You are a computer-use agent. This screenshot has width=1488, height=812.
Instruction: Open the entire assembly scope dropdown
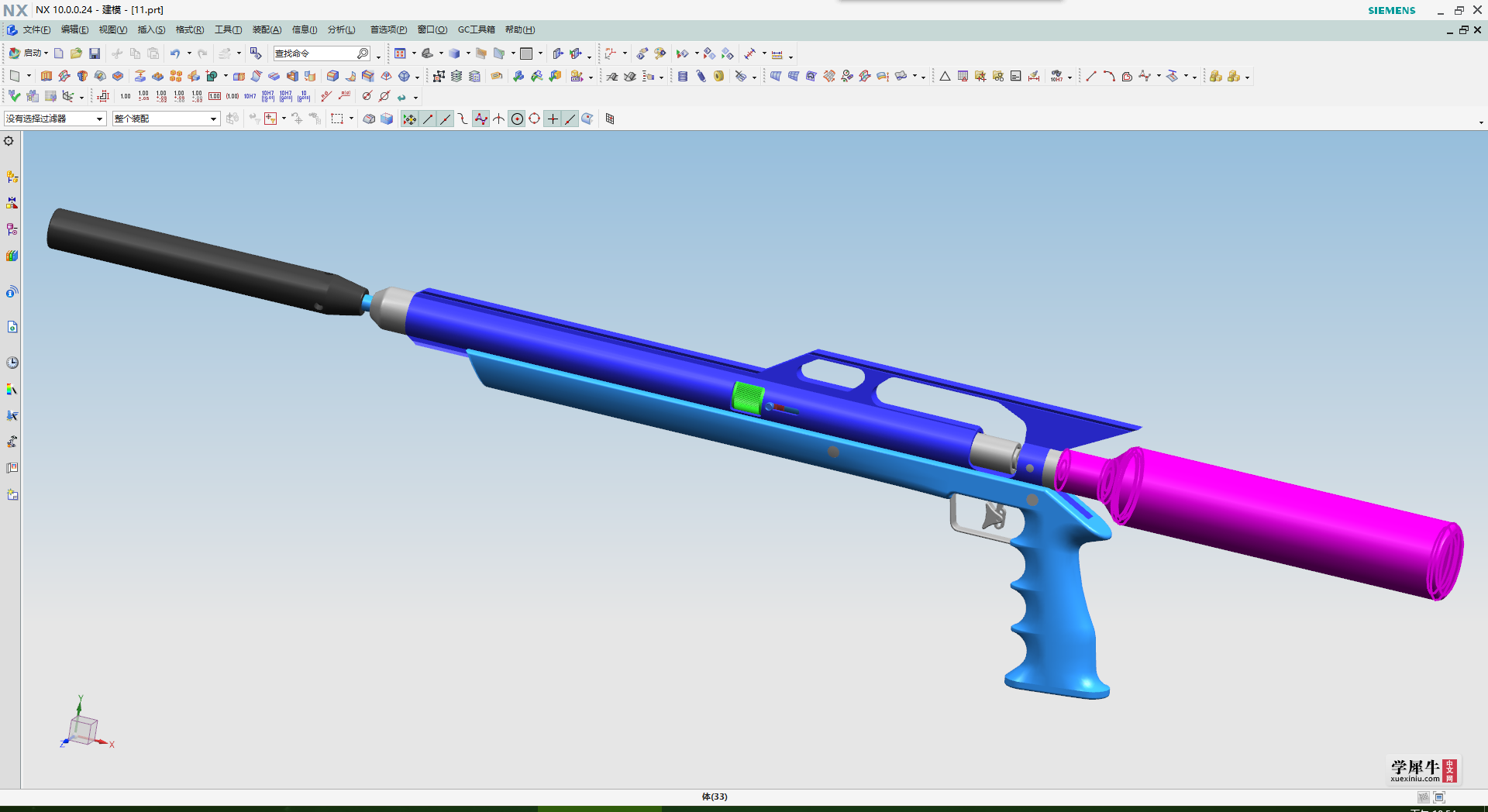pyautogui.click(x=166, y=119)
